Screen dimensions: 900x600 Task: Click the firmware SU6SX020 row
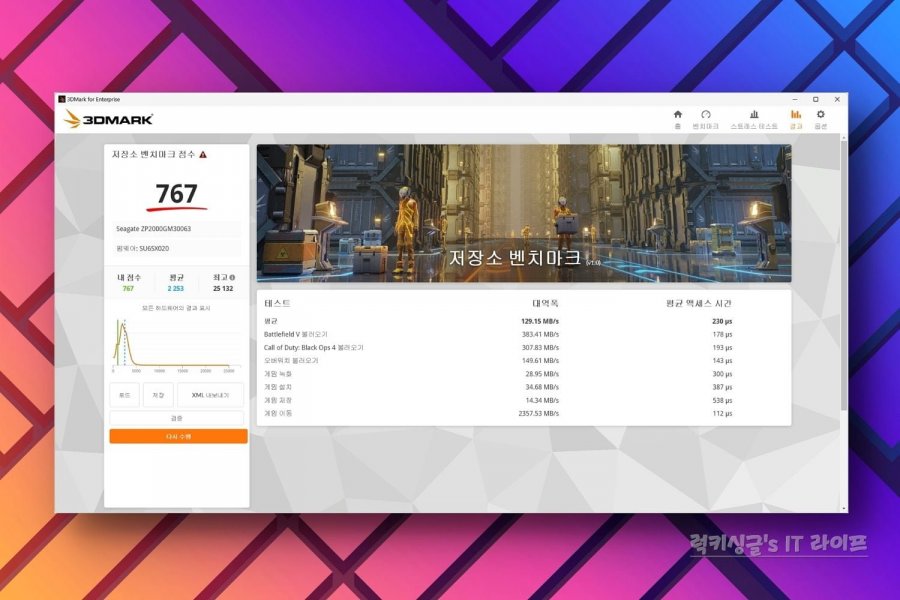pos(176,249)
